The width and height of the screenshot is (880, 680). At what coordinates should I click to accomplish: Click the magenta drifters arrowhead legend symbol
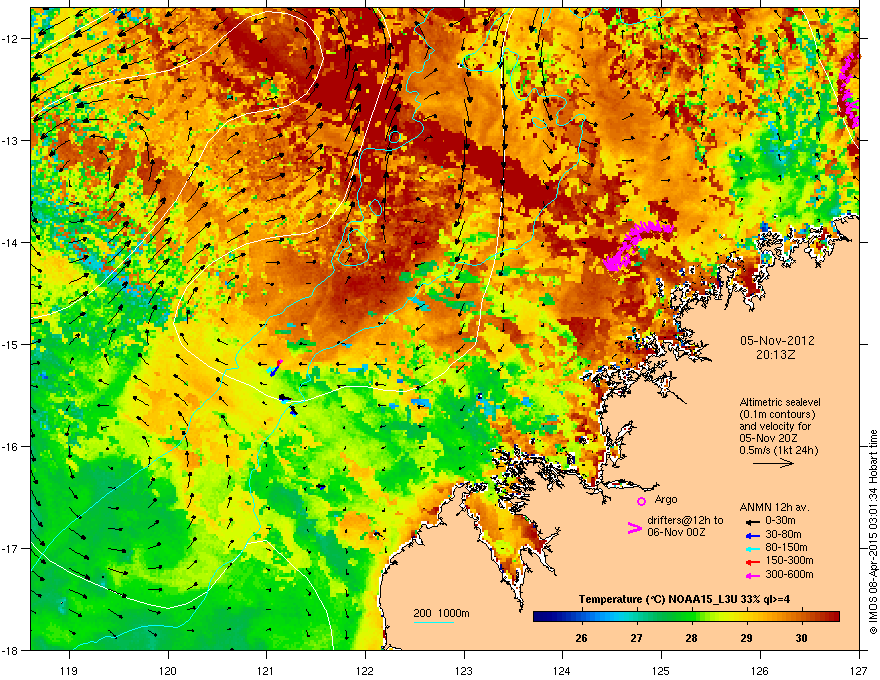[x=634, y=528]
